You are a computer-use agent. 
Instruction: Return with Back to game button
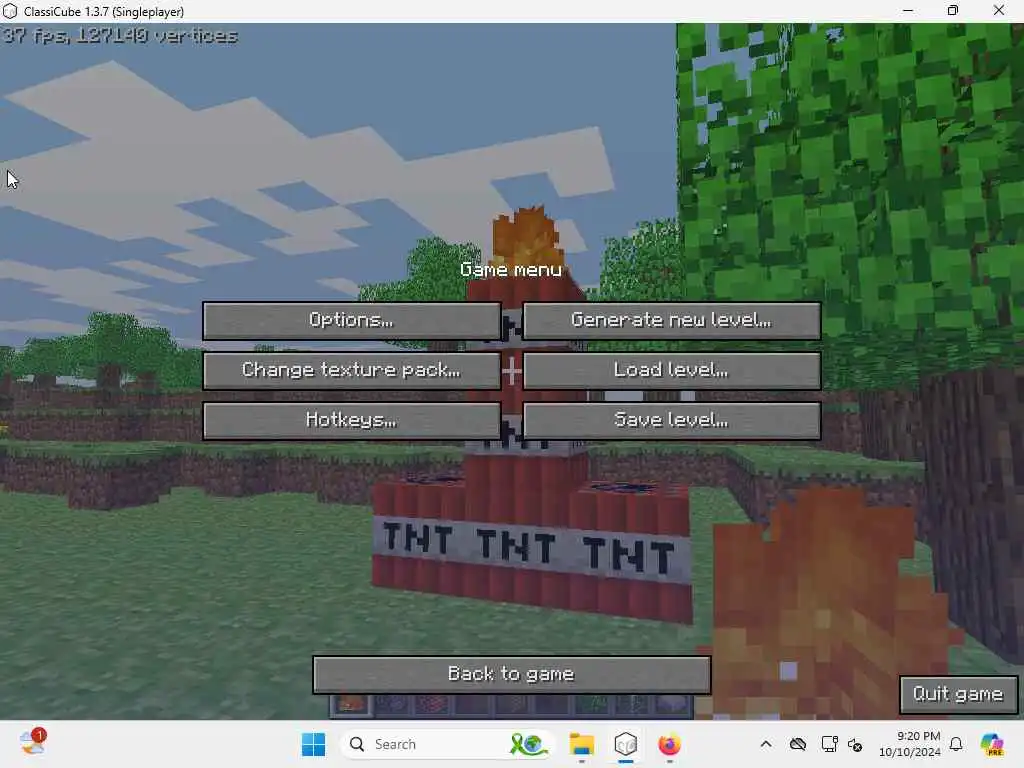511,674
